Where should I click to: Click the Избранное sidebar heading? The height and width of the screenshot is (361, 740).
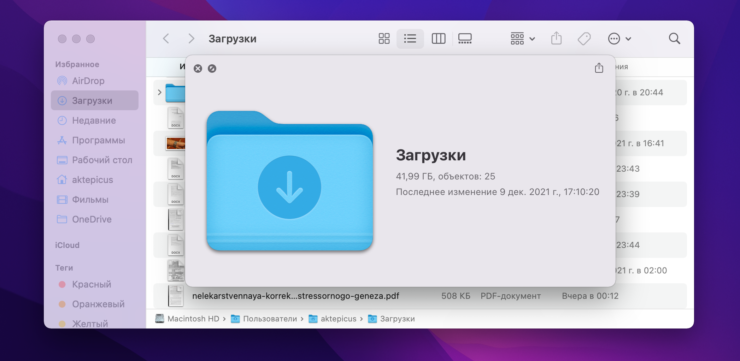(77, 64)
